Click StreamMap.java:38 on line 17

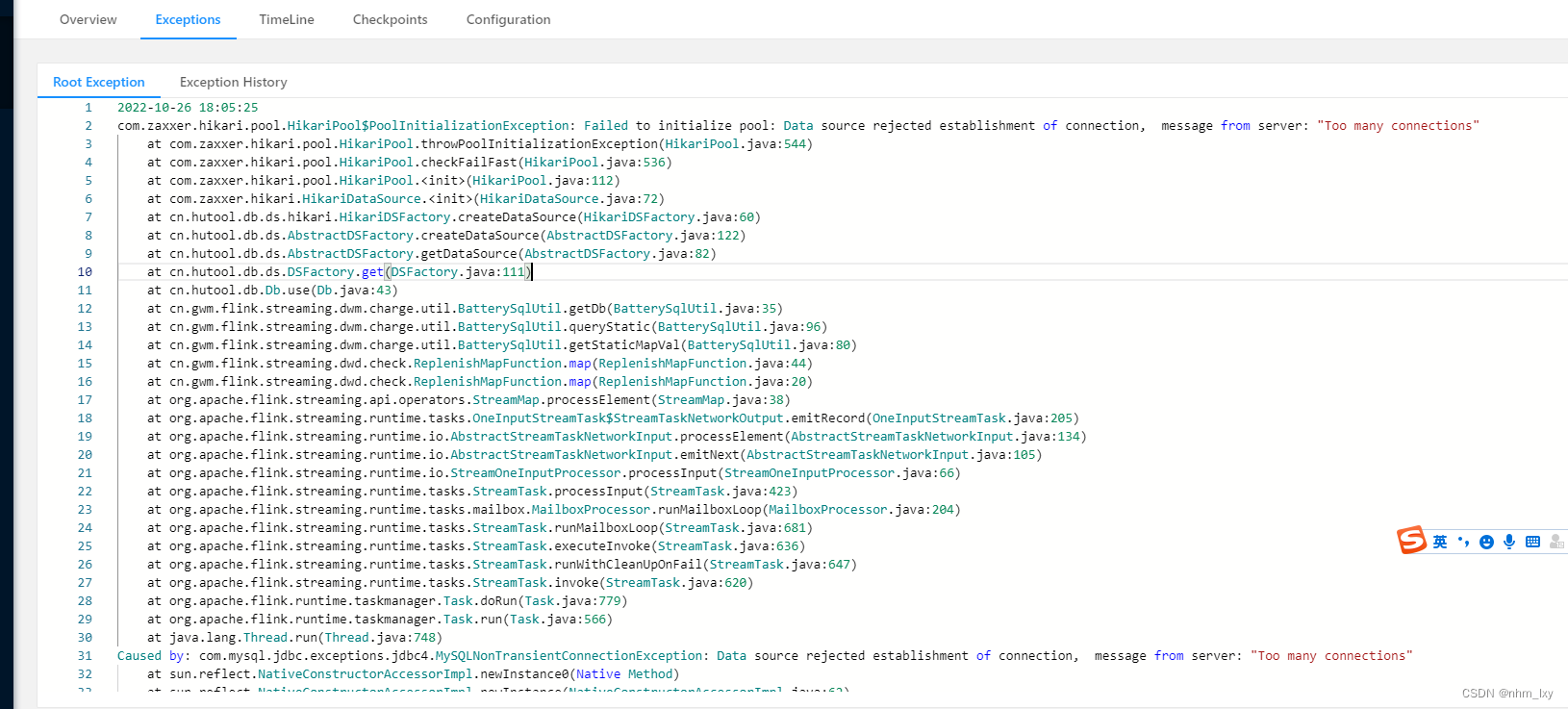click(721, 400)
